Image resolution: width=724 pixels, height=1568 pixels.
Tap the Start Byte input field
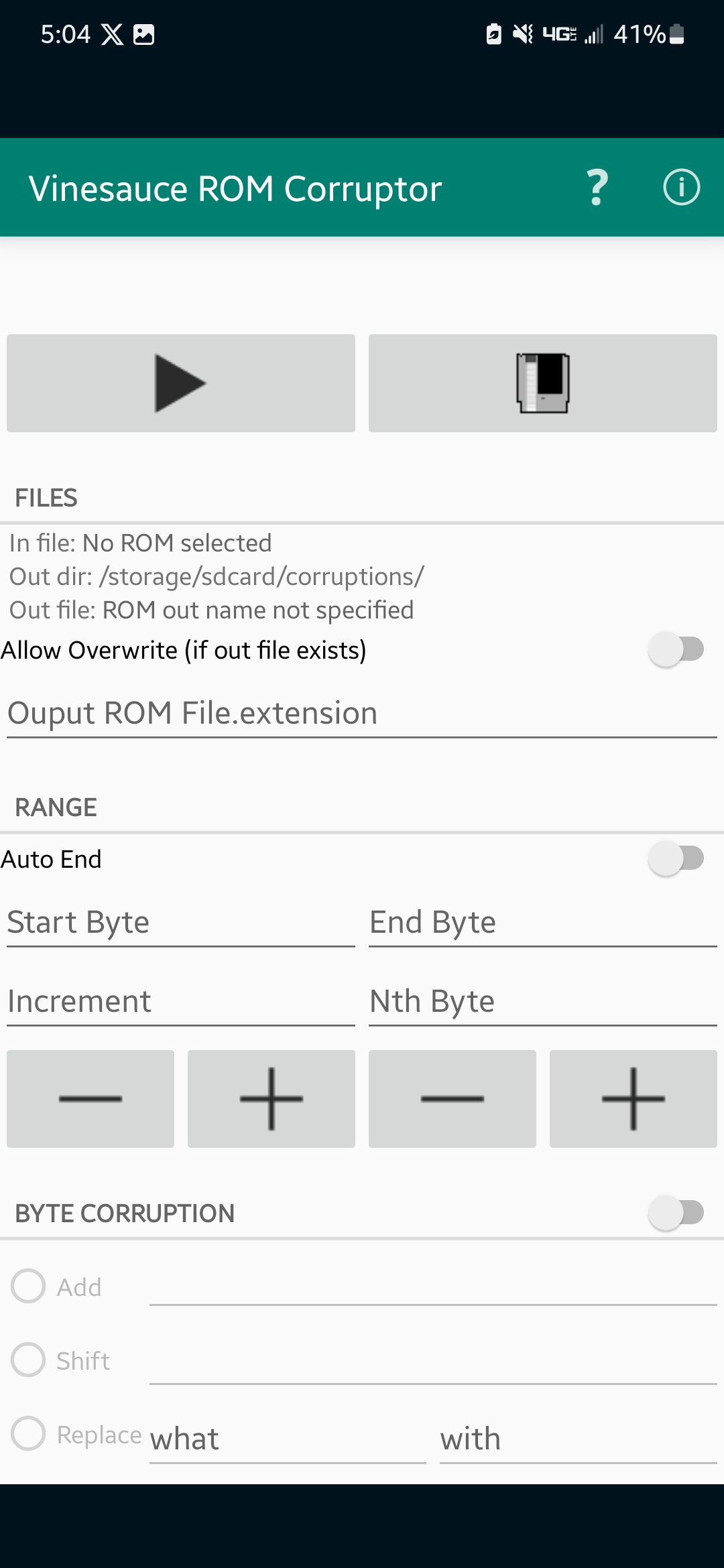[x=181, y=923]
